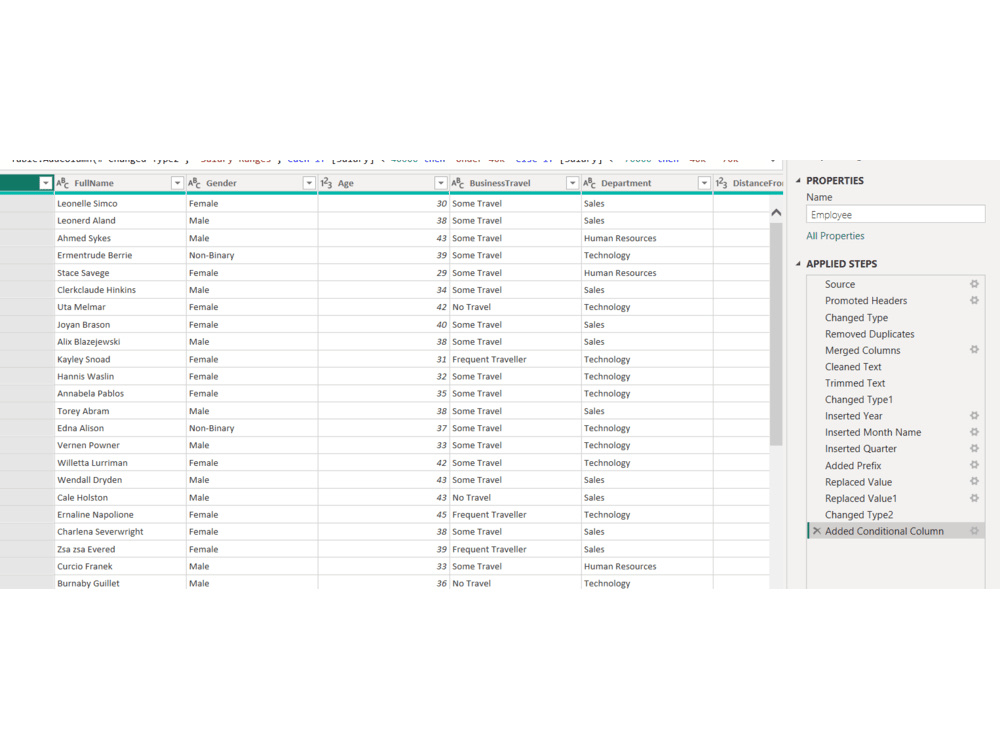
Task: Open the Gender column filter dropdown
Action: (x=309, y=183)
